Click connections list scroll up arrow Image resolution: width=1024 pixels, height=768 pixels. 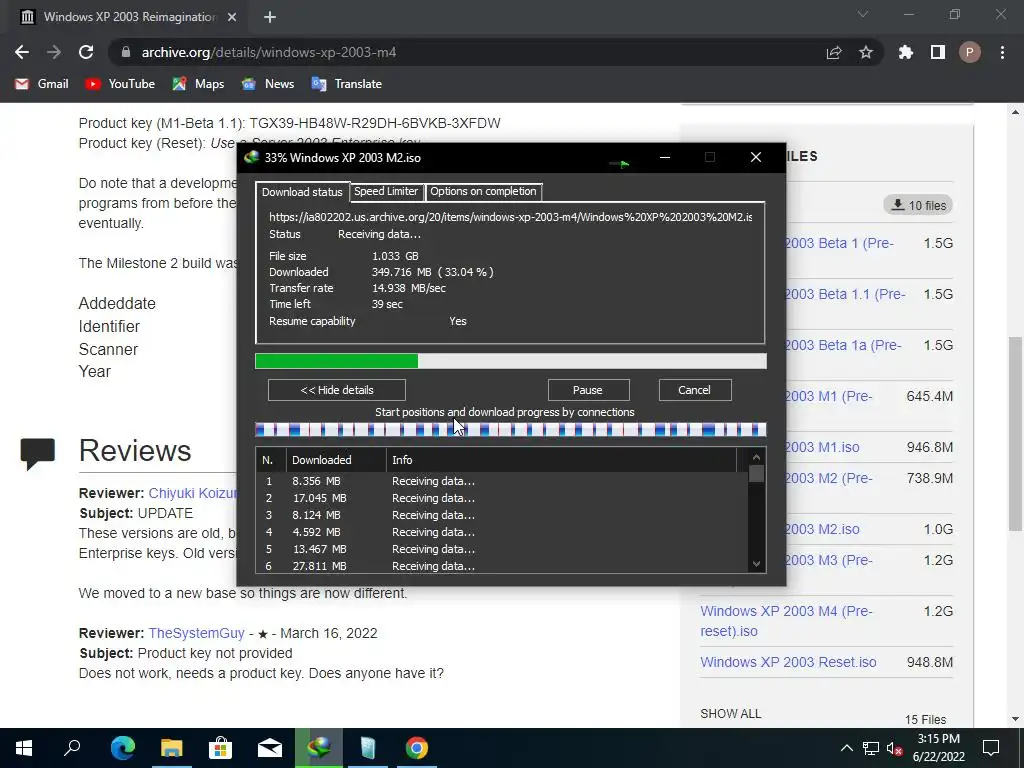756,457
